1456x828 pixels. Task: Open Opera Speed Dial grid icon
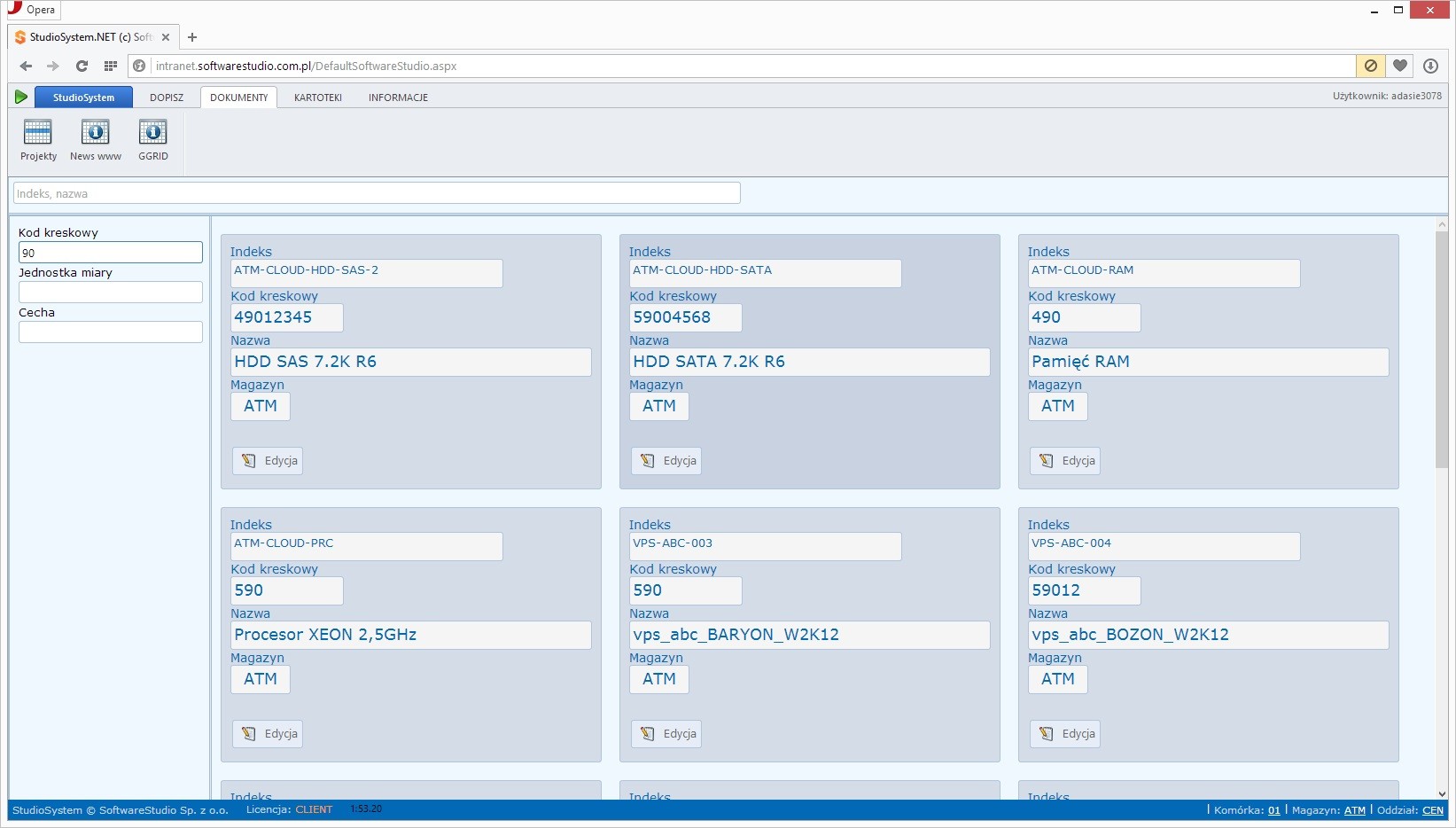tap(110, 66)
